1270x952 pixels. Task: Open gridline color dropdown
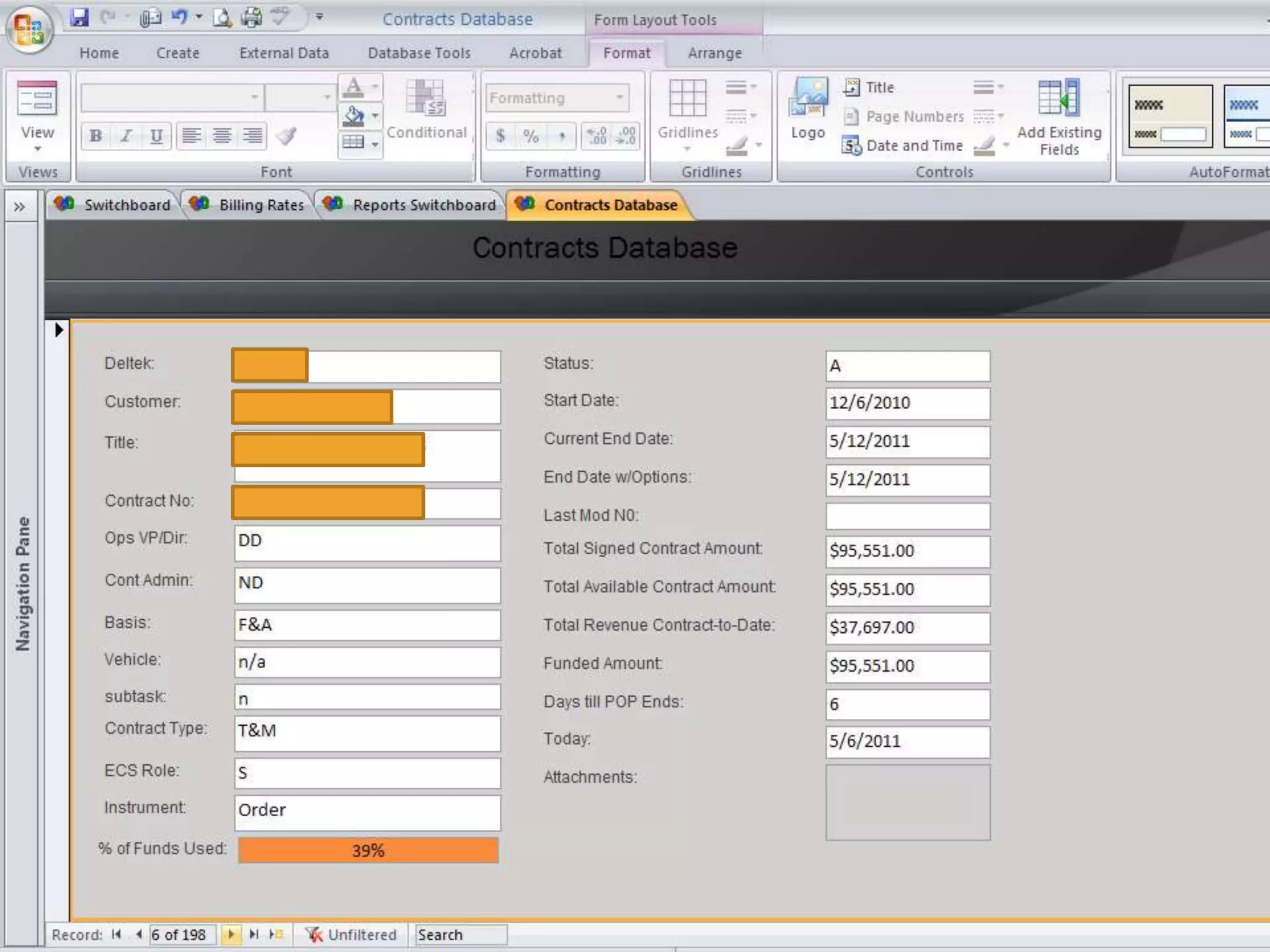[x=742, y=145]
